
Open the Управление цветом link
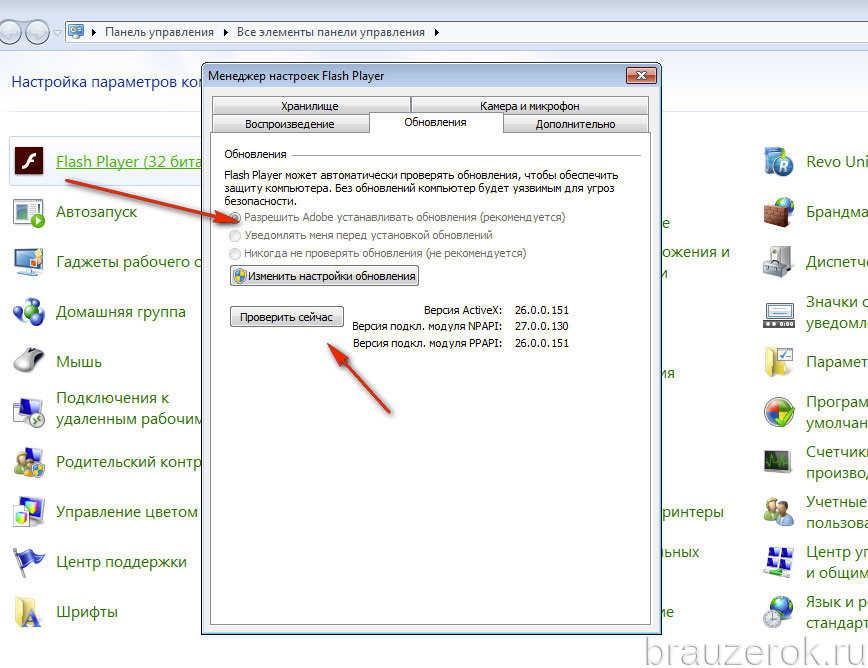127,512
